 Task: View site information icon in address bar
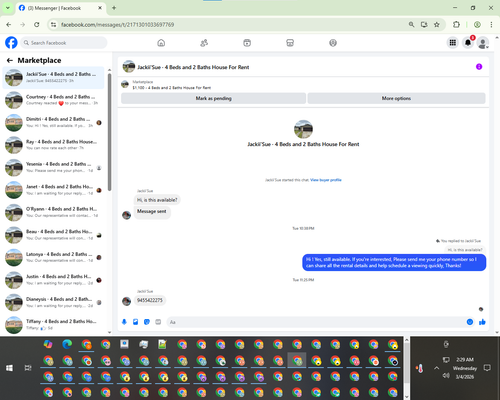53,24
